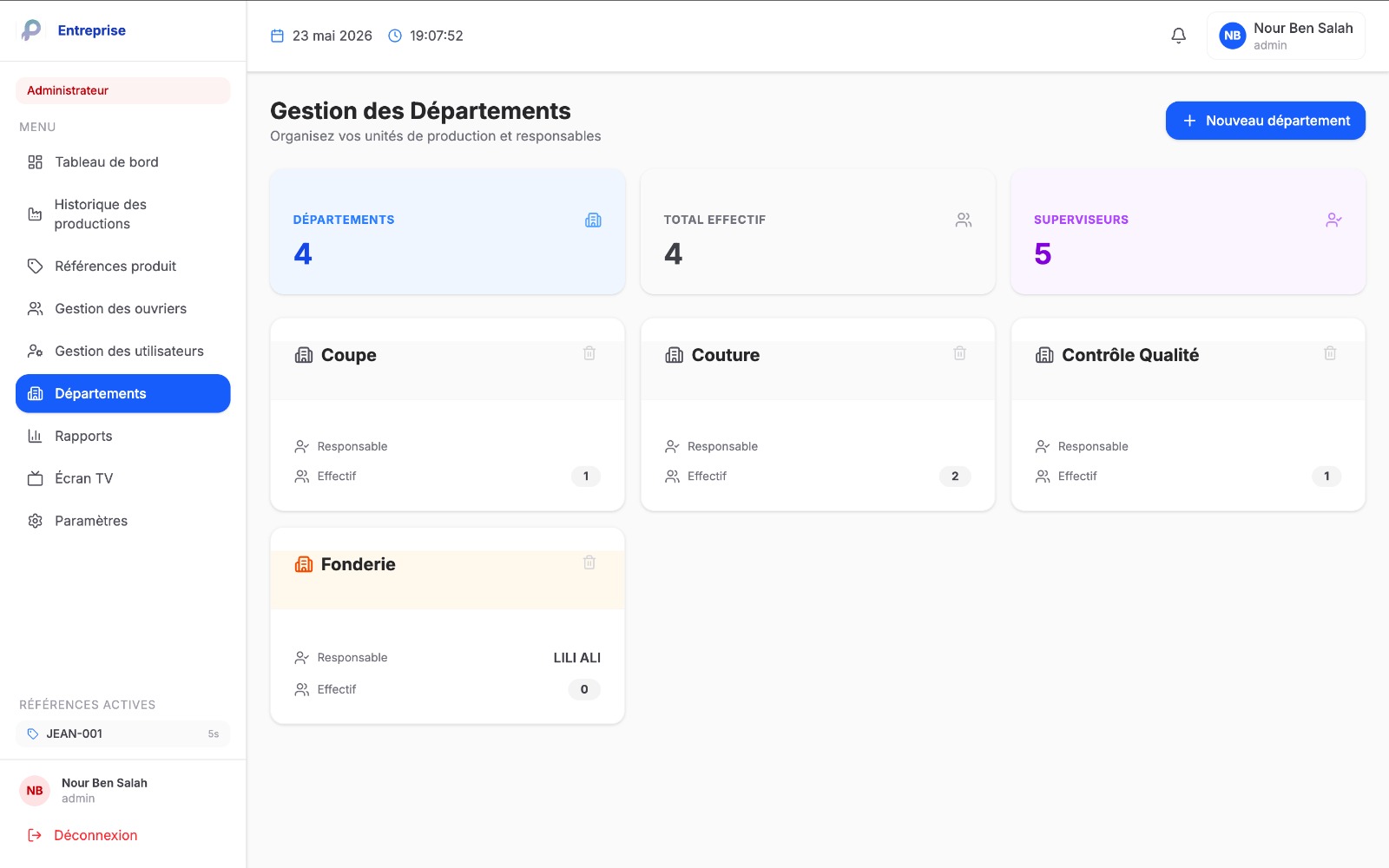Click the Entreprise brand name
The height and width of the screenshot is (868, 1389).
(92, 30)
